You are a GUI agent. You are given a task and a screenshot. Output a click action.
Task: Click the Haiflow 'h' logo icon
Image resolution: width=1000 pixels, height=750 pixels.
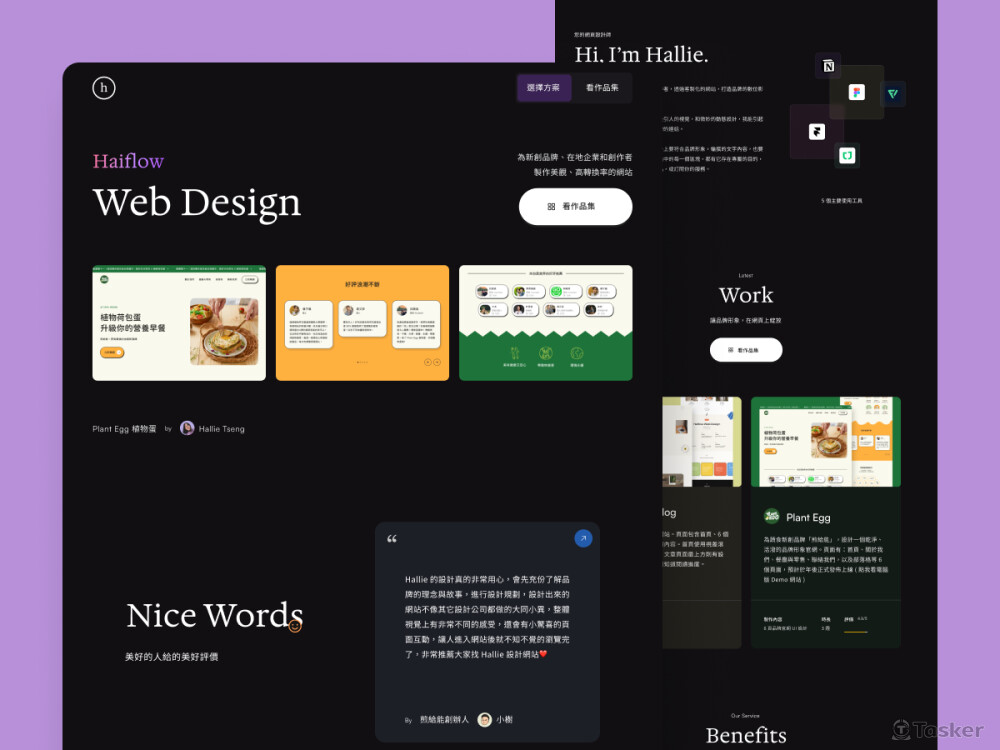tap(104, 88)
